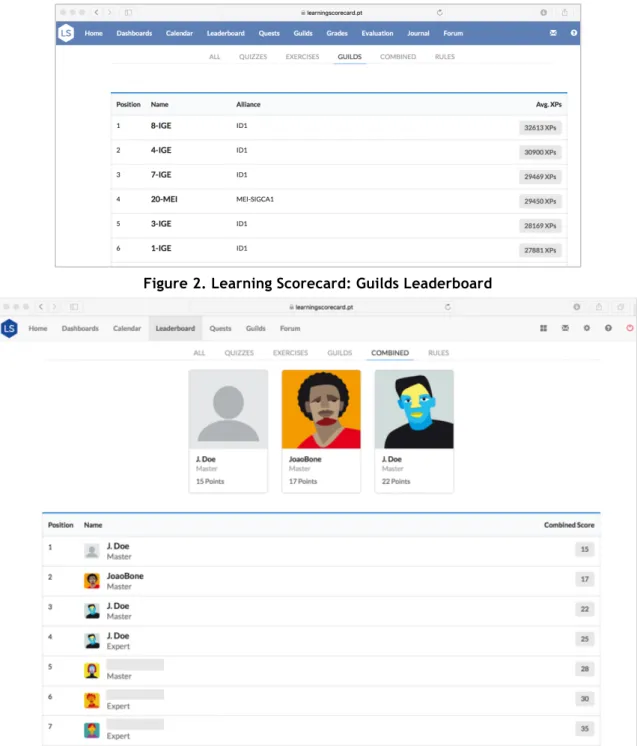
Task: Click the share icon in the upper browser window
Action: (x=564, y=12)
